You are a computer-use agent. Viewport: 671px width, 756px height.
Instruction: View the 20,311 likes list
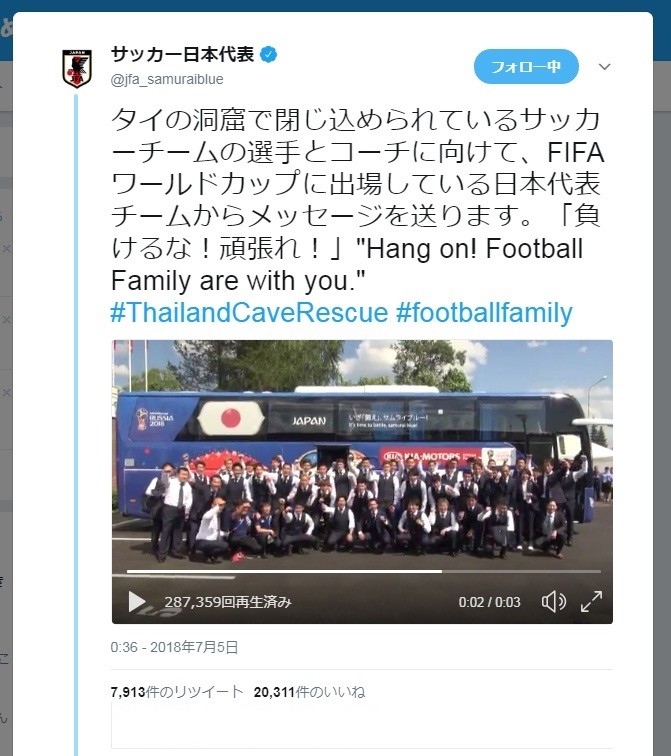pos(309,692)
